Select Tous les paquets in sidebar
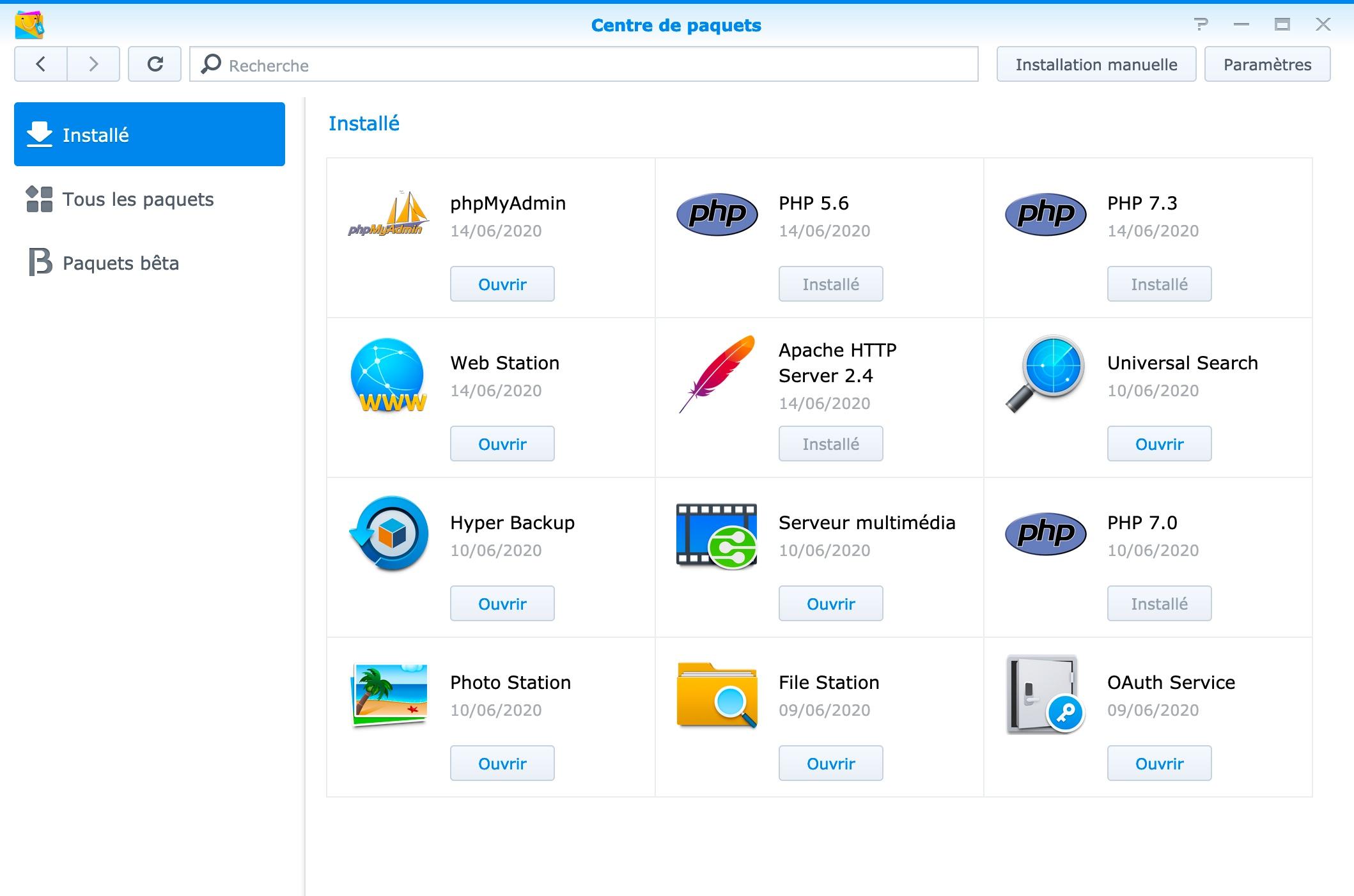Image resolution: width=1354 pixels, height=896 pixels. click(137, 199)
